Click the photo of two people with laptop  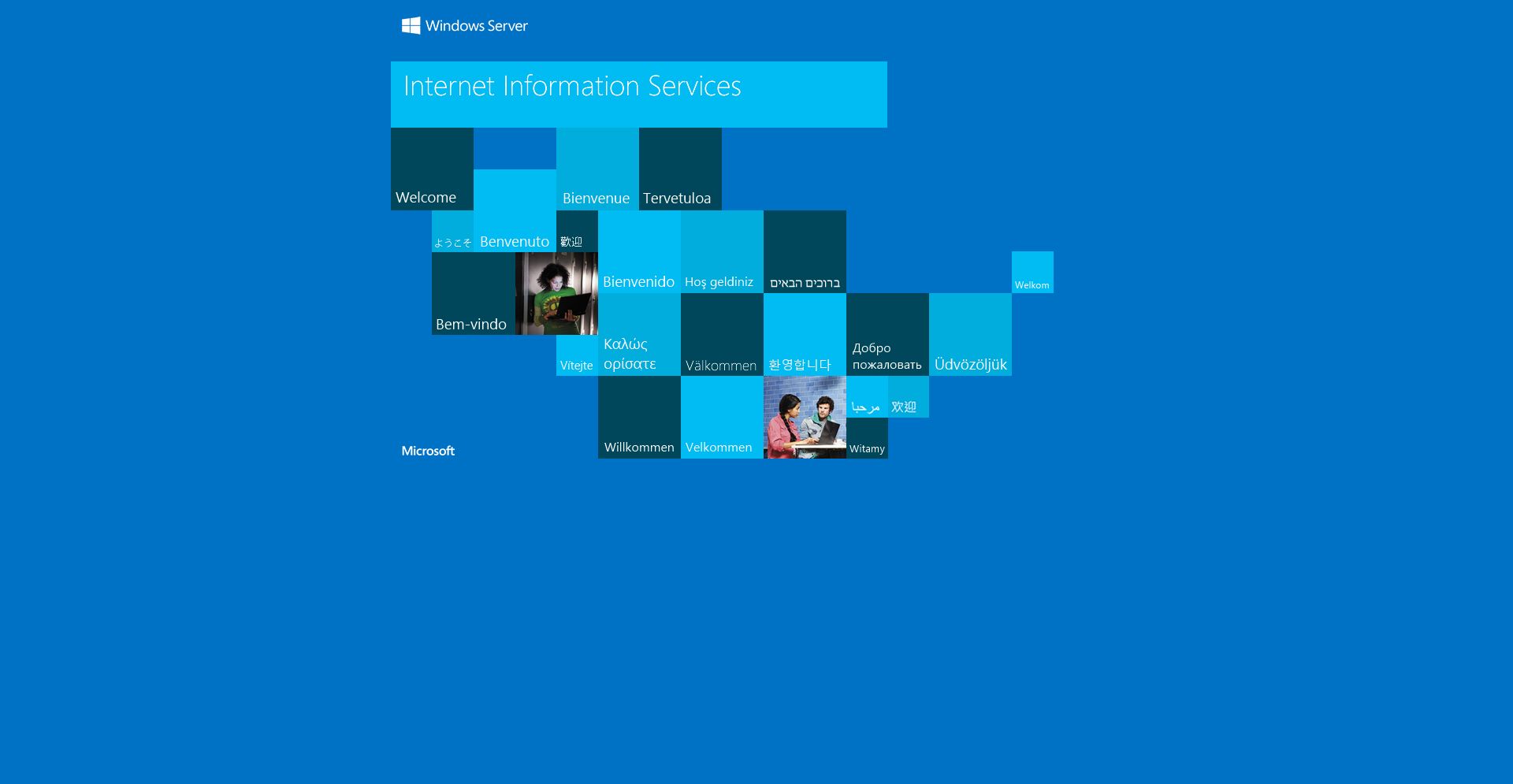tap(805, 418)
